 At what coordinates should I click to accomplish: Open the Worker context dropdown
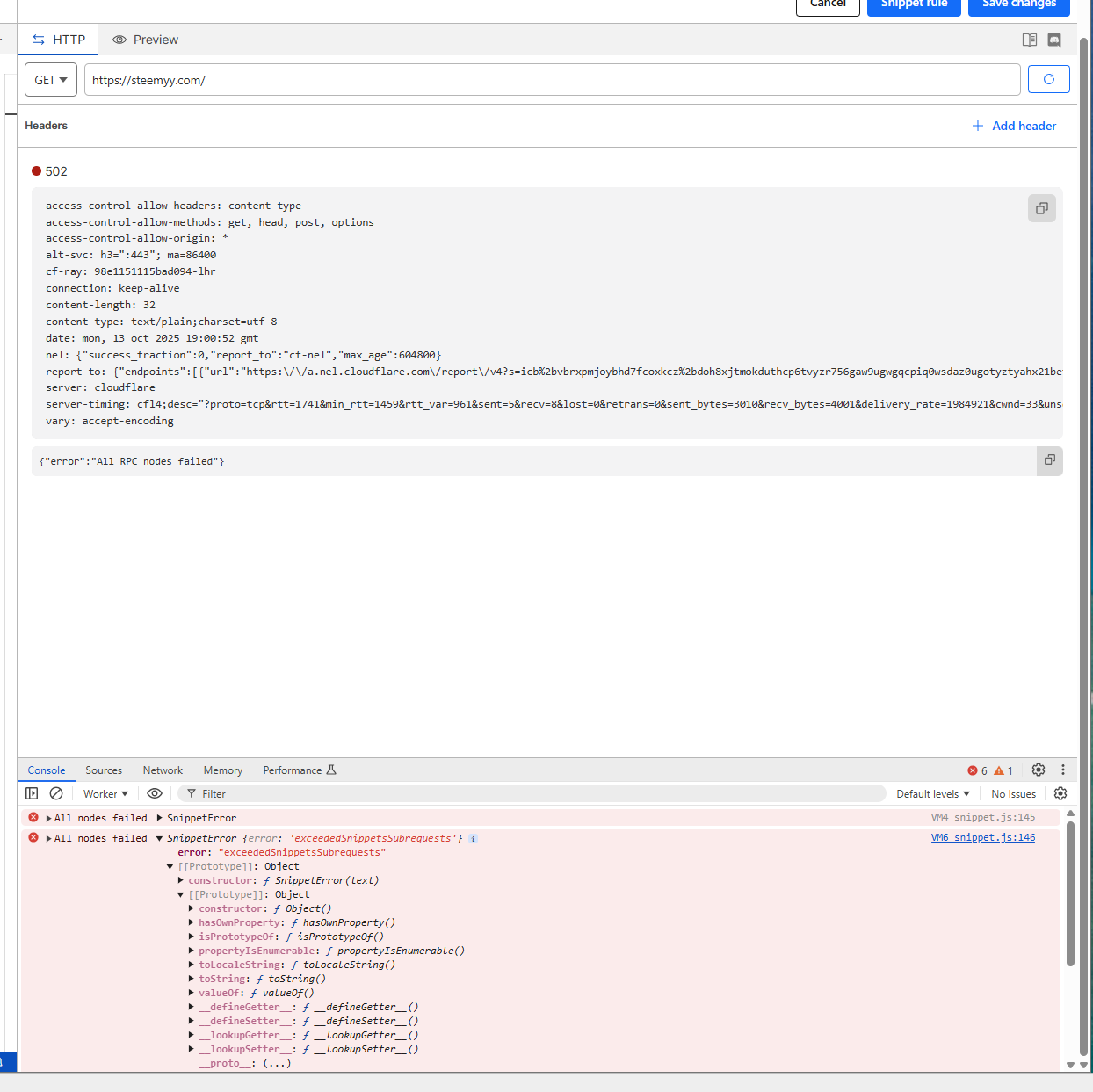(105, 793)
